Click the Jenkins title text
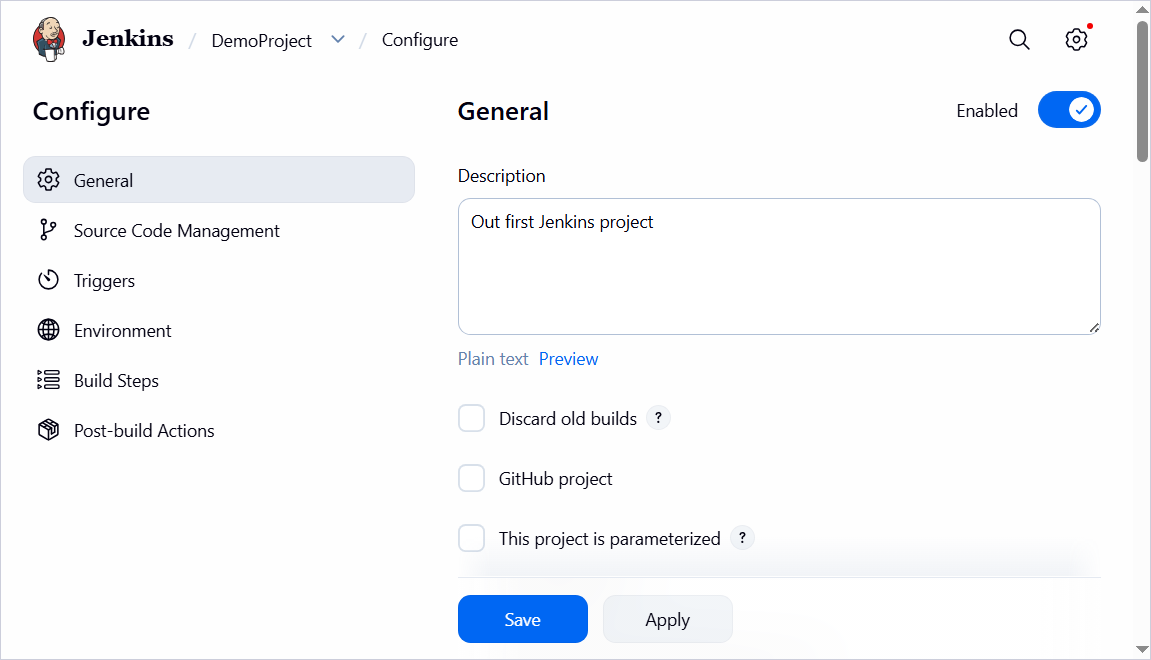Screen dimensions: 1151x660 (128, 38)
